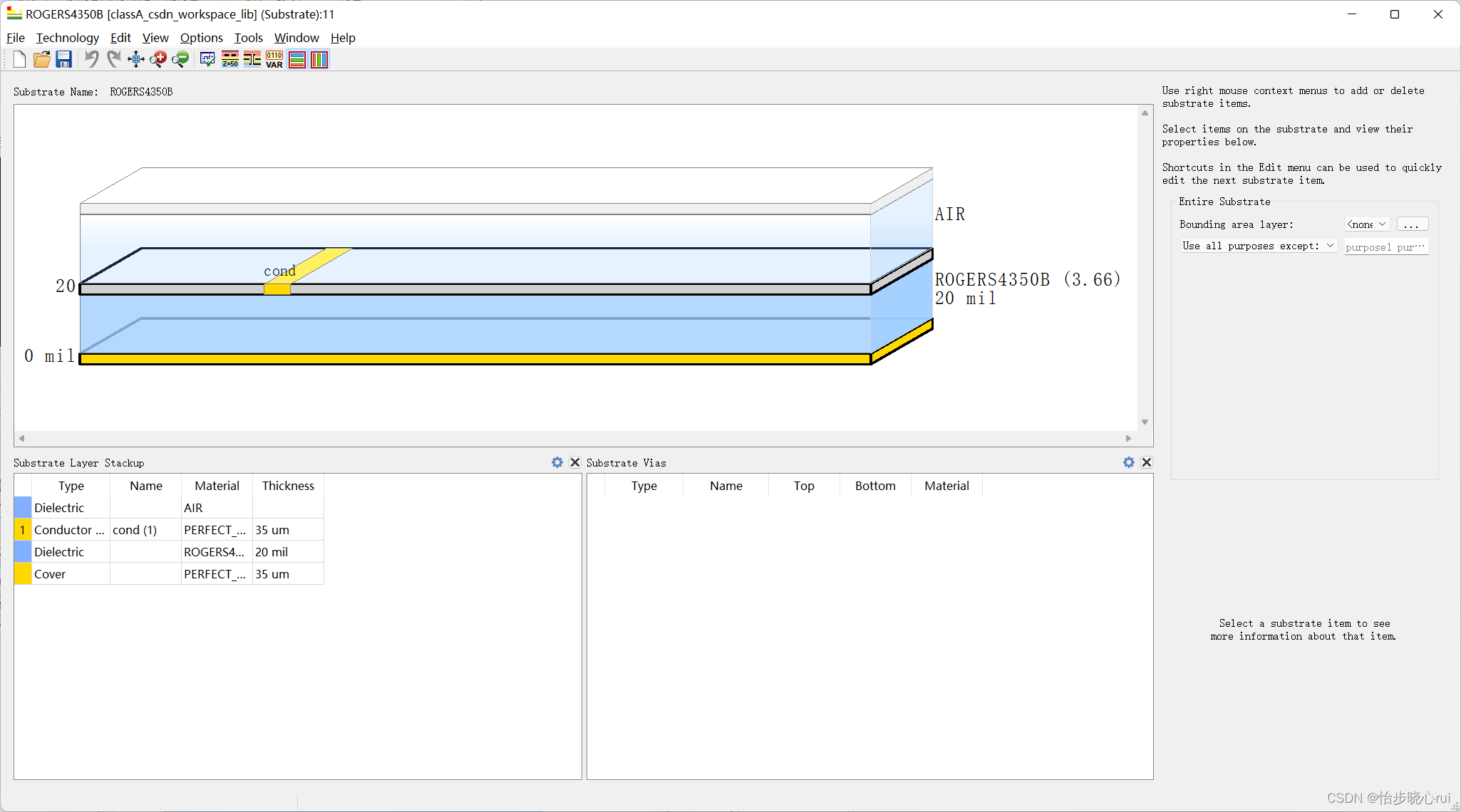
Task: Click the '...' browse button for bounding layer
Action: pos(1411,224)
